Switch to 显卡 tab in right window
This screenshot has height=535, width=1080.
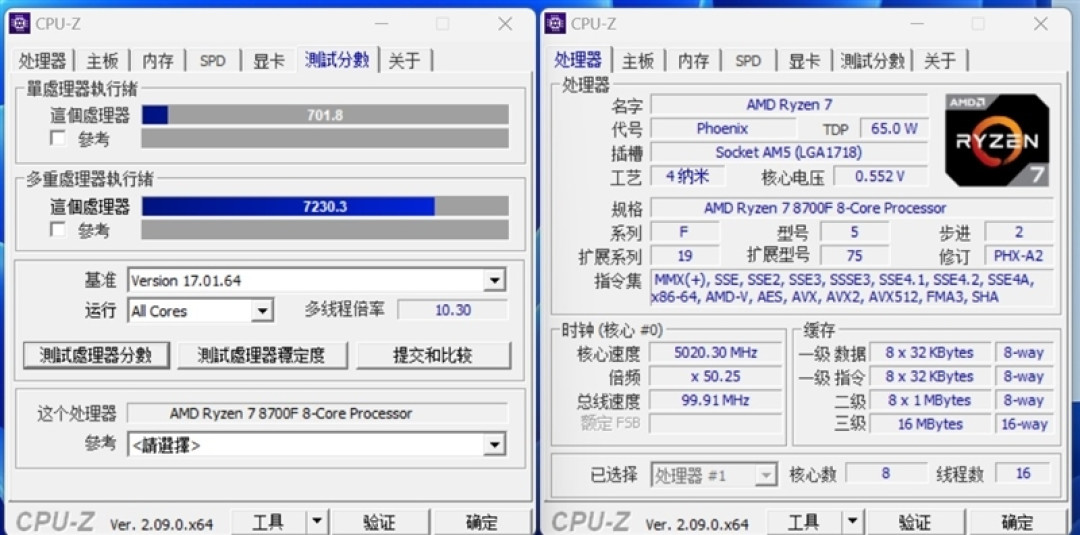pos(804,61)
